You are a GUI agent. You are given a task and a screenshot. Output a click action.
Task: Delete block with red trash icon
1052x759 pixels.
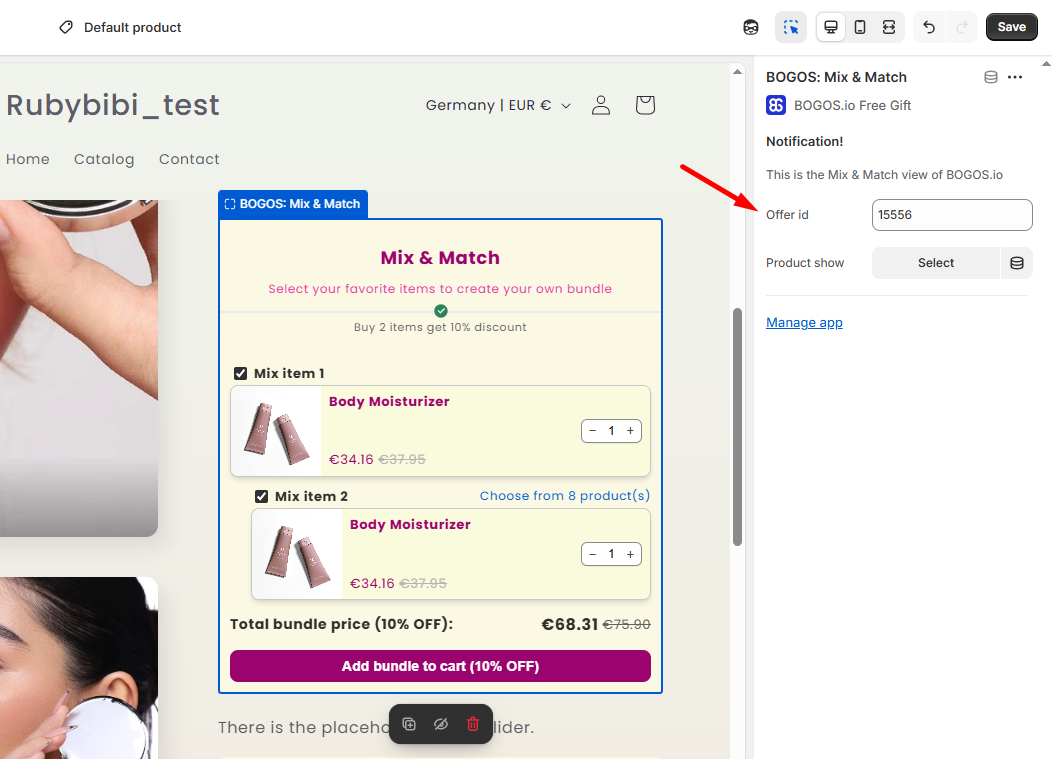point(473,724)
